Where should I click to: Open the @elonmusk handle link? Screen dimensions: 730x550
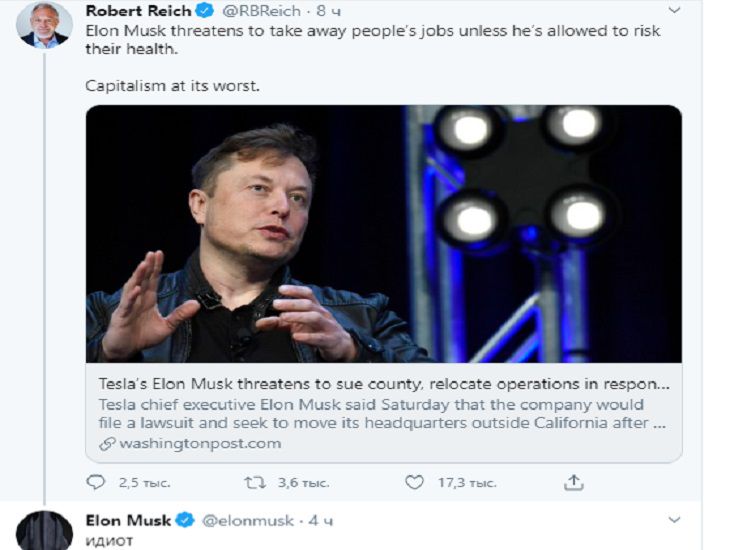coord(247,520)
